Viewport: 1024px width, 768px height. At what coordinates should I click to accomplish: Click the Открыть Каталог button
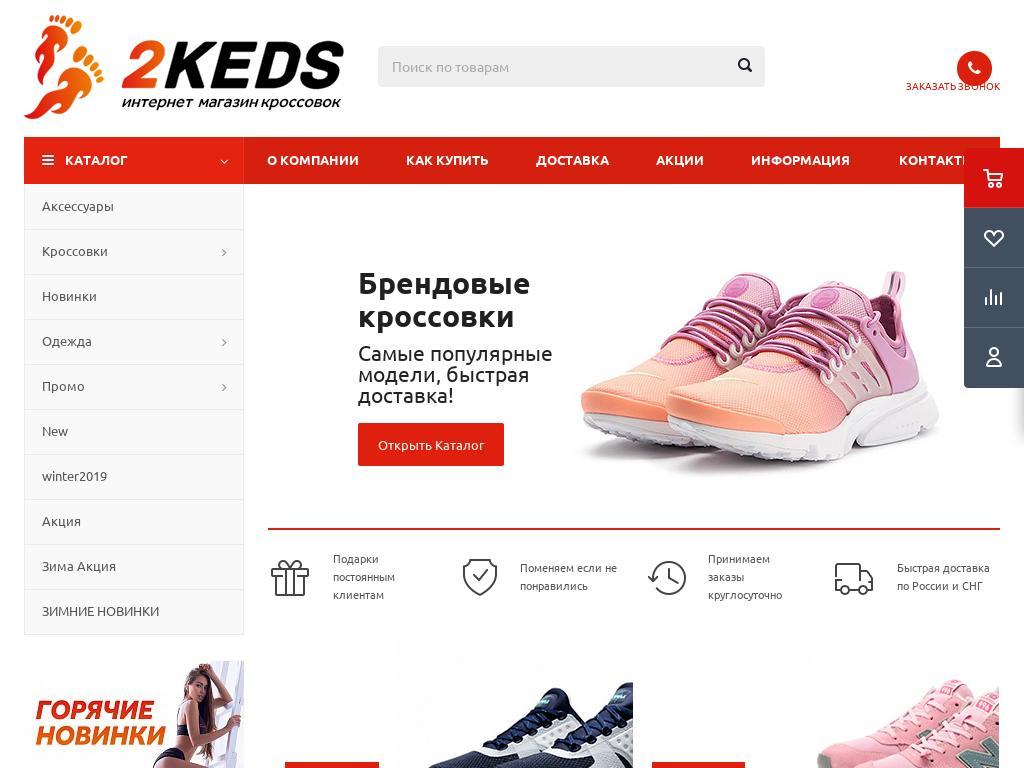coord(430,445)
